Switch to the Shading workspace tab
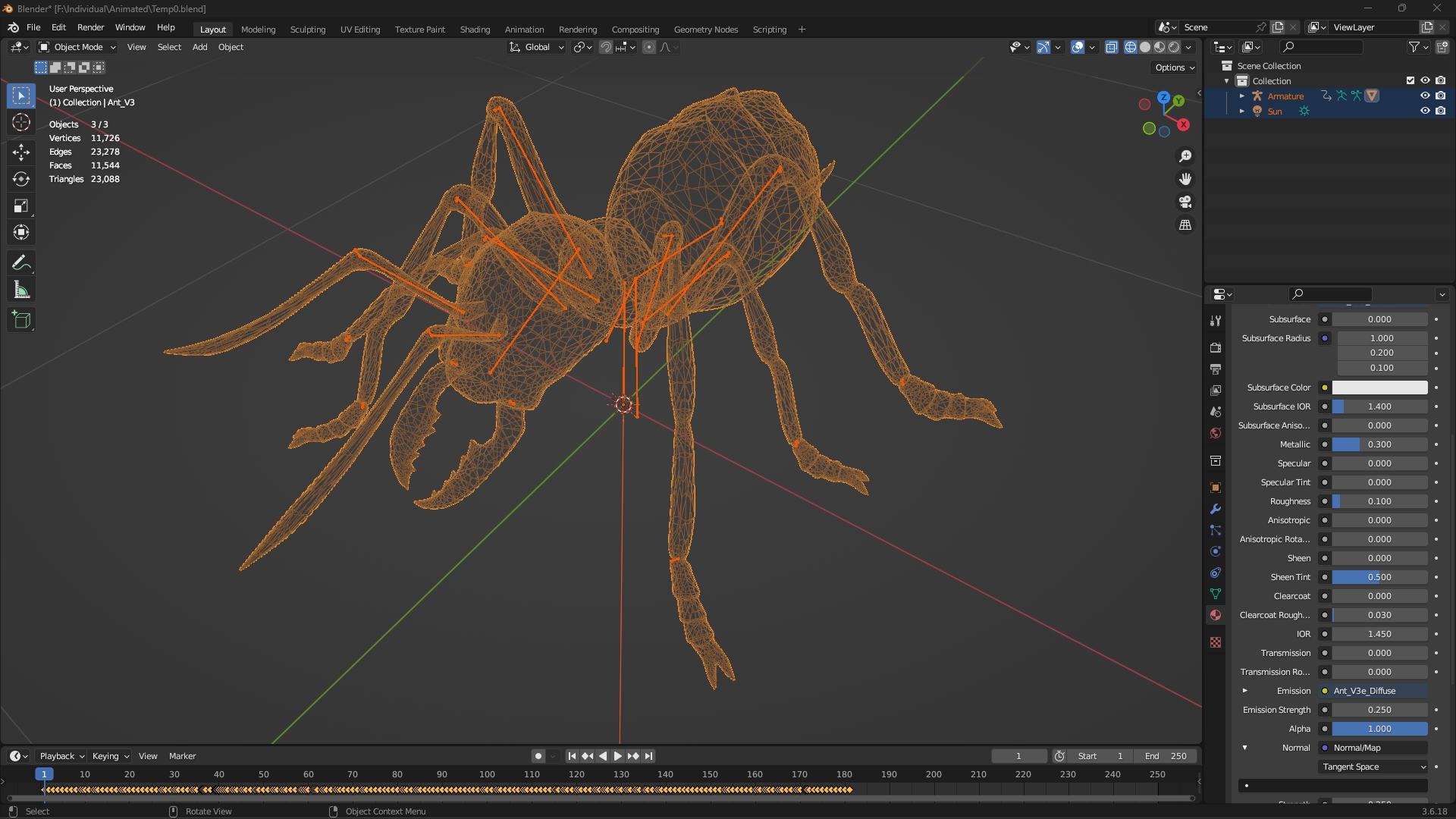The height and width of the screenshot is (819, 1456). click(x=475, y=30)
